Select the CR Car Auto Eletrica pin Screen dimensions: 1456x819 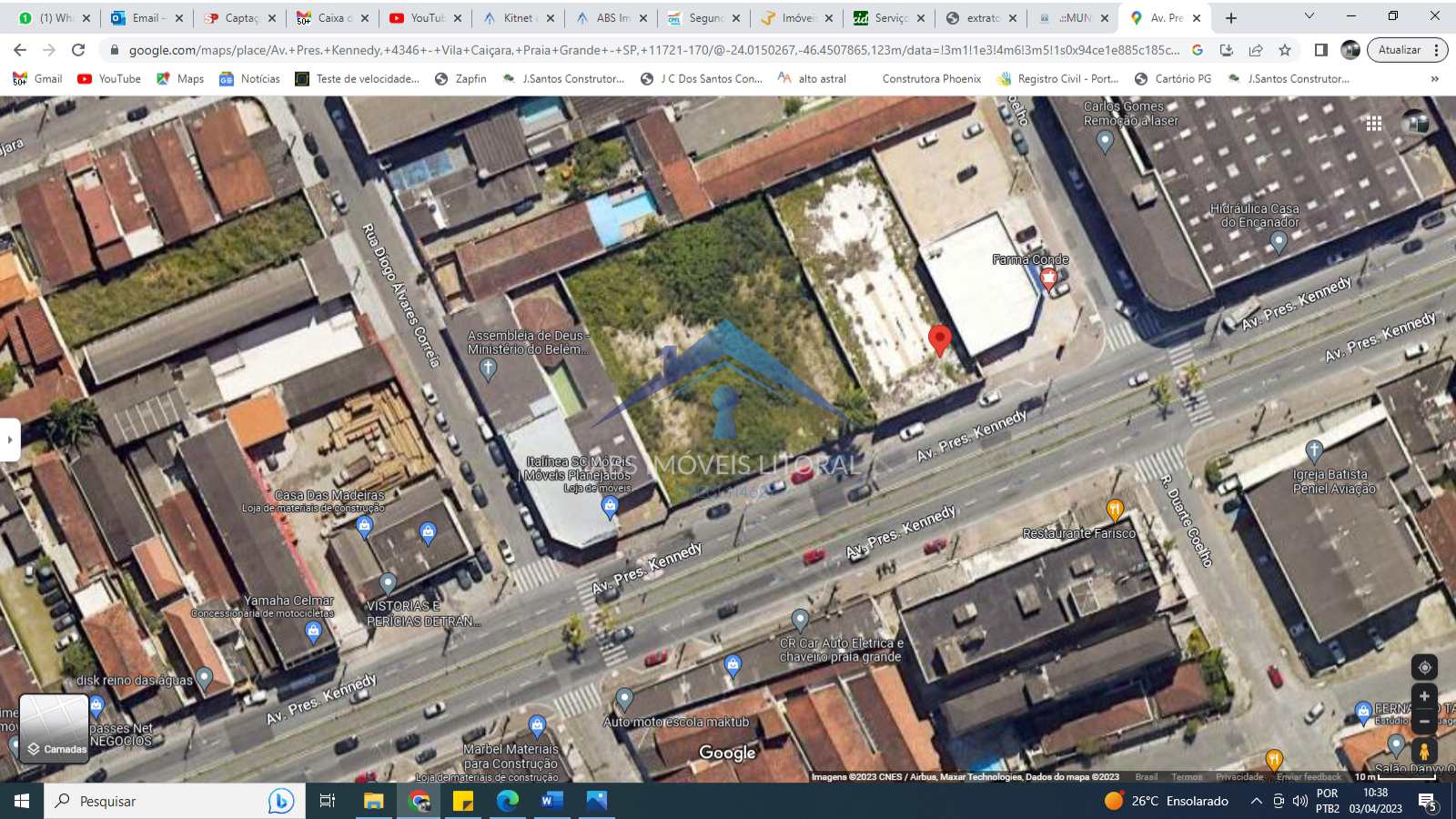(800, 620)
